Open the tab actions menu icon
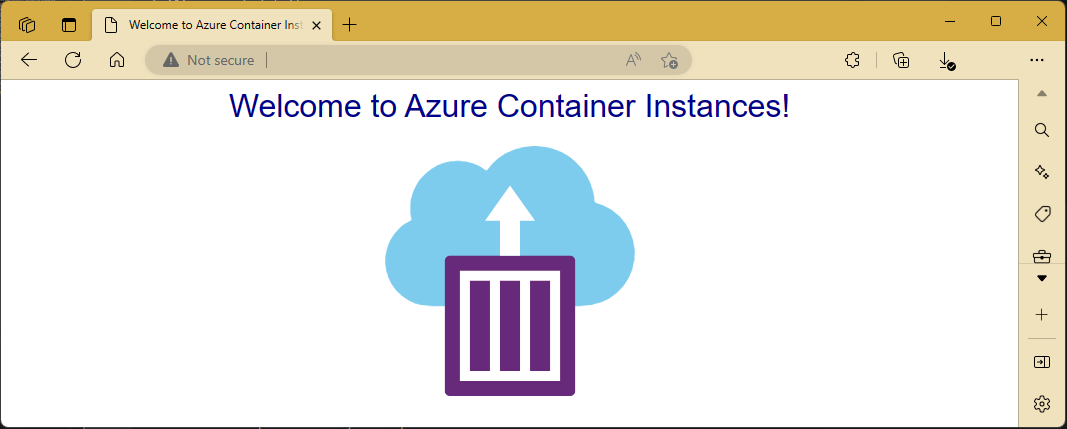This screenshot has height=429, width=1067. click(x=69, y=25)
